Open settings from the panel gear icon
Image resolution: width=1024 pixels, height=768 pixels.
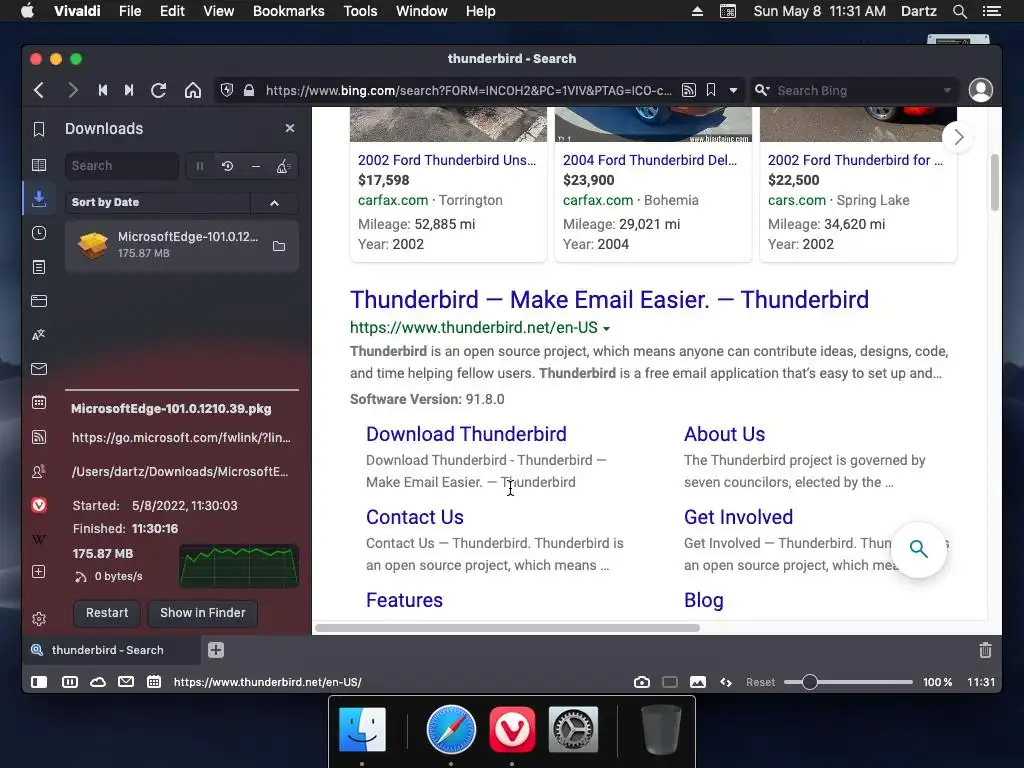pyautogui.click(x=39, y=618)
